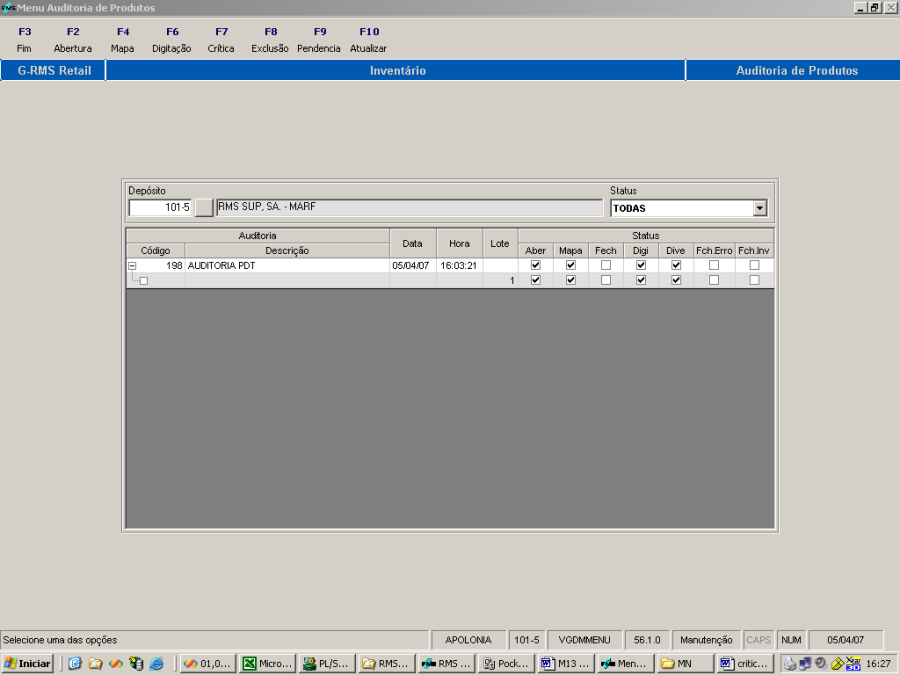Click APOLONIA in the status bar
Viewport: 900px width, 675px height.
(468, 640)
